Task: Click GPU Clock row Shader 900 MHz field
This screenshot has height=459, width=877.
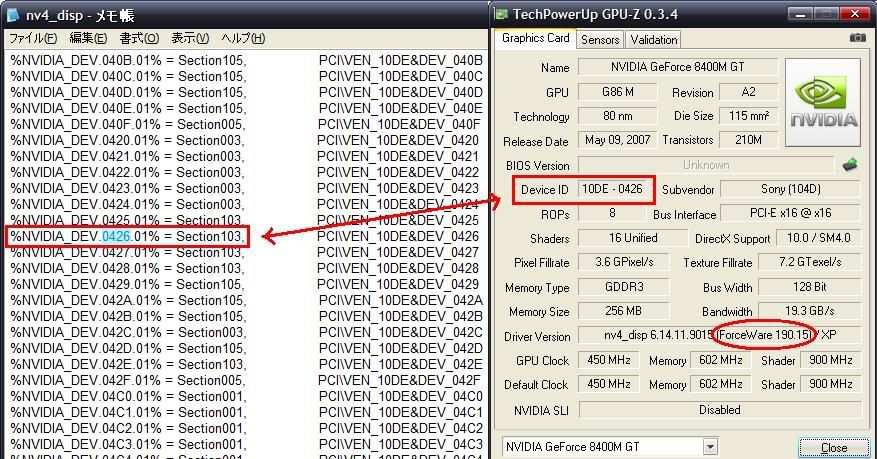Action: click(x=831, y=360)
